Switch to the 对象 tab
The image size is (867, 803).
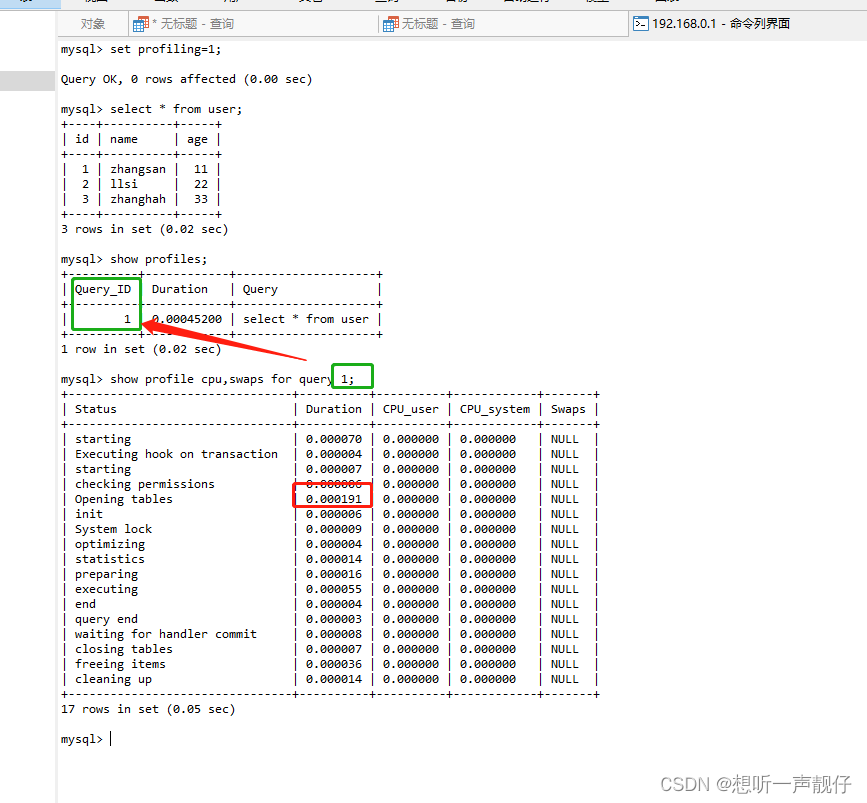(x=92, y=24)
